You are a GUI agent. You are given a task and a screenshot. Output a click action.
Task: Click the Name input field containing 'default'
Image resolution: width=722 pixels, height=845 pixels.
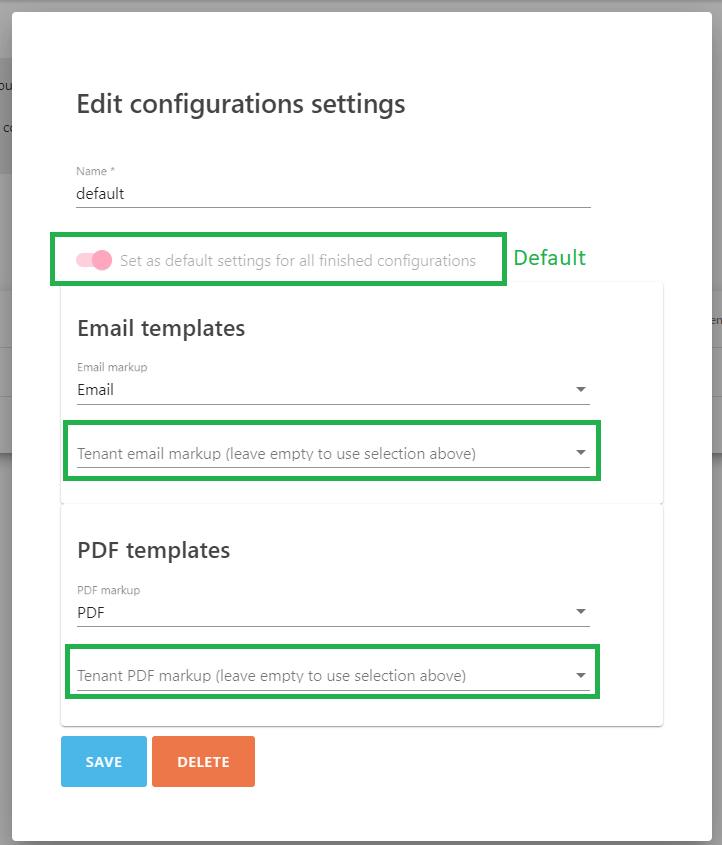332,194
